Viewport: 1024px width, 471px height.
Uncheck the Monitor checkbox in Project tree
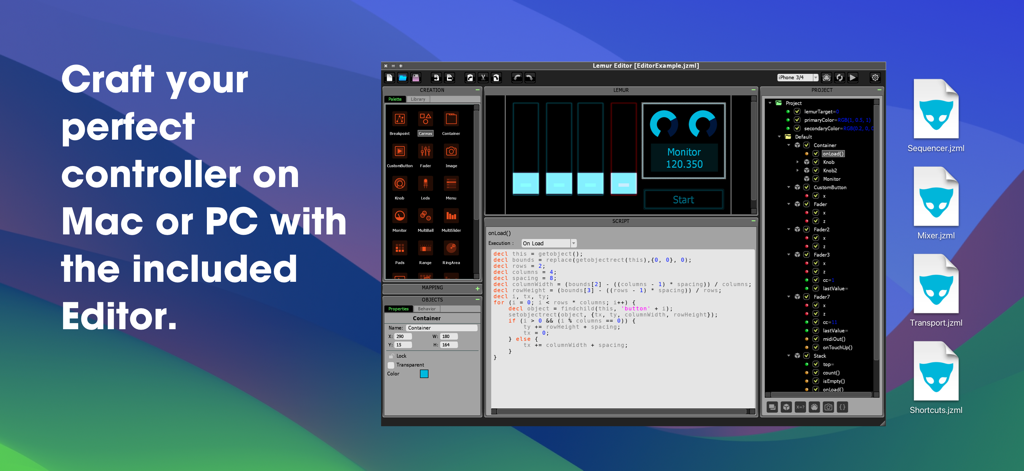tap(816, 179)
